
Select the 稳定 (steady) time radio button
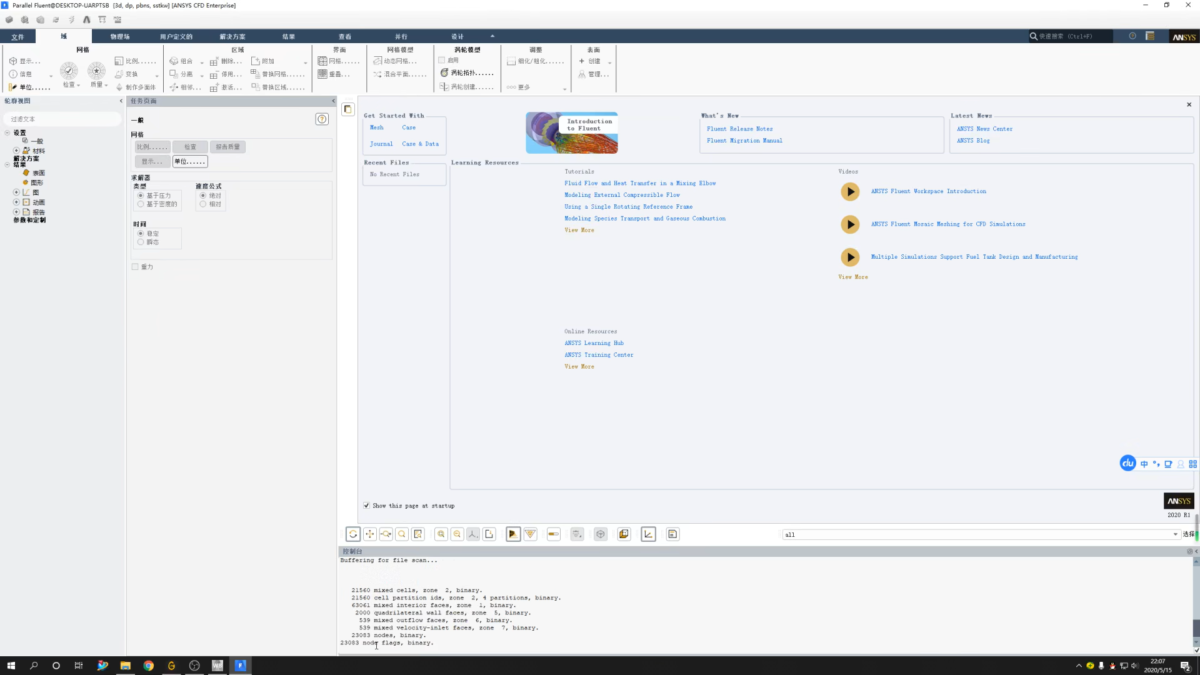point(140,233)
